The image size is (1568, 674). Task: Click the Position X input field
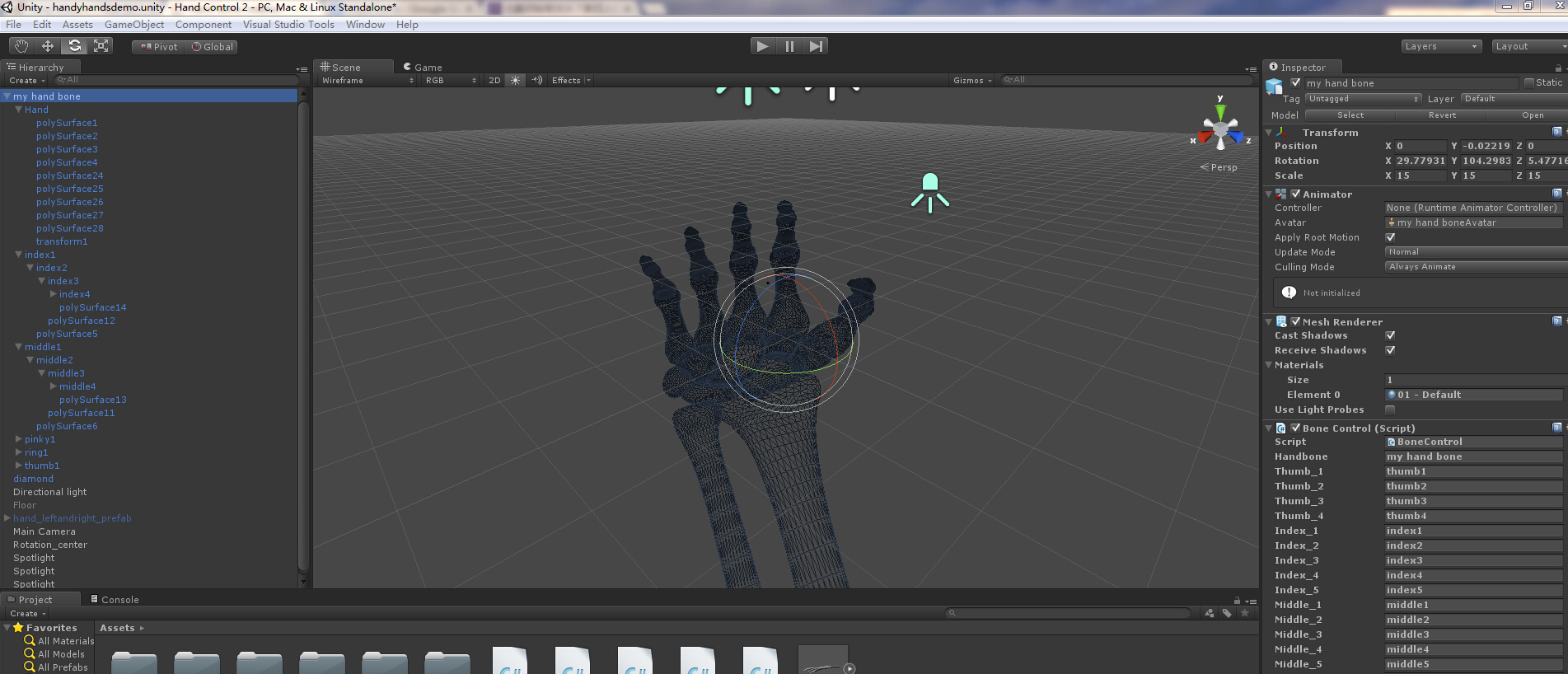1420,146
